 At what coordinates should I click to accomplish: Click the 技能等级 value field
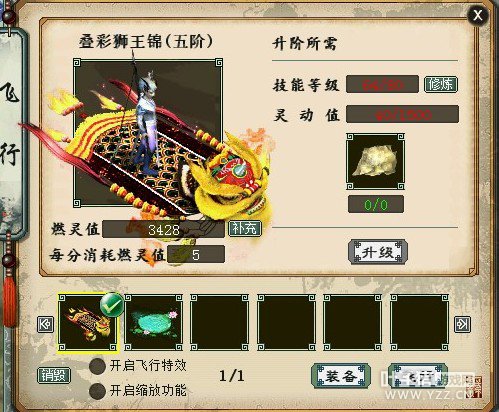tap(382, 84)
